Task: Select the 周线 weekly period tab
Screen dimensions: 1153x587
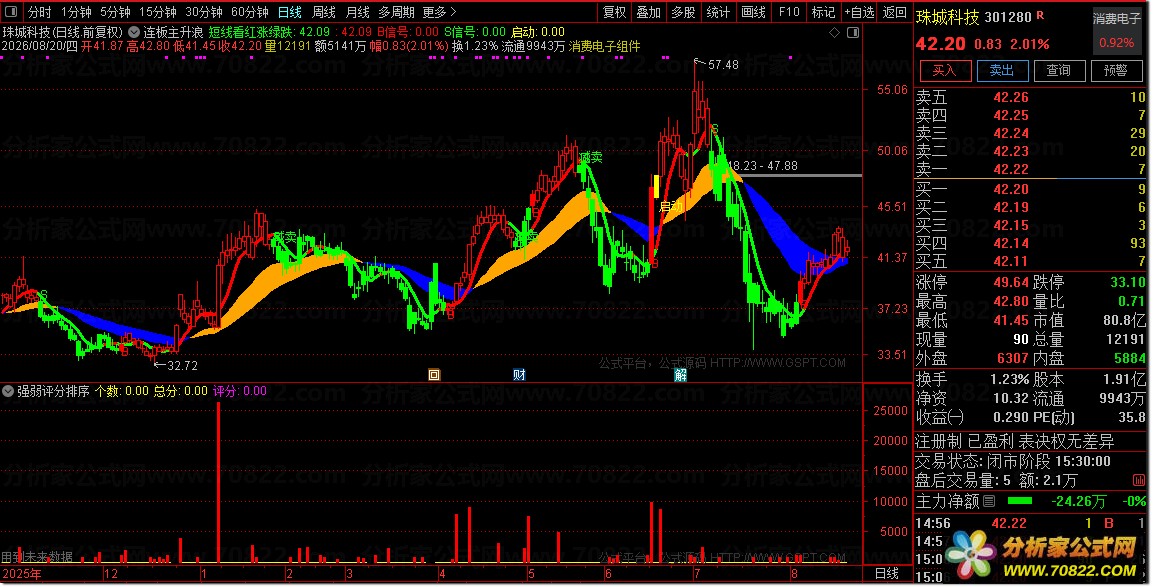Action: pyautogui.click(x=324, y=12)
